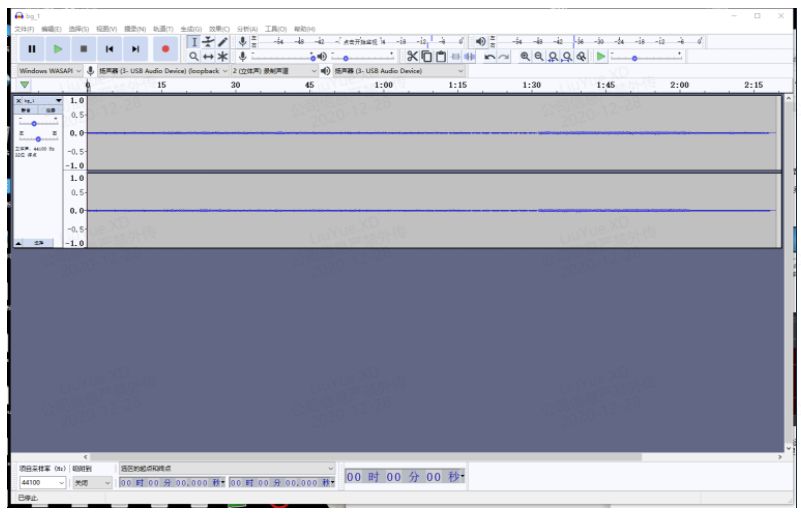Click the track Select button at panel bottom

pos(39,243)
